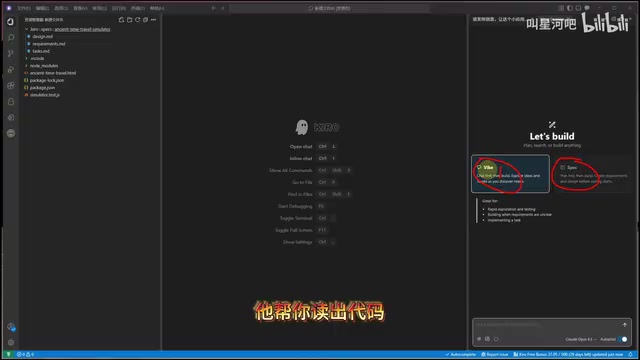
Task: Click the errors and warnings status indicator
Action: point(25,355)
